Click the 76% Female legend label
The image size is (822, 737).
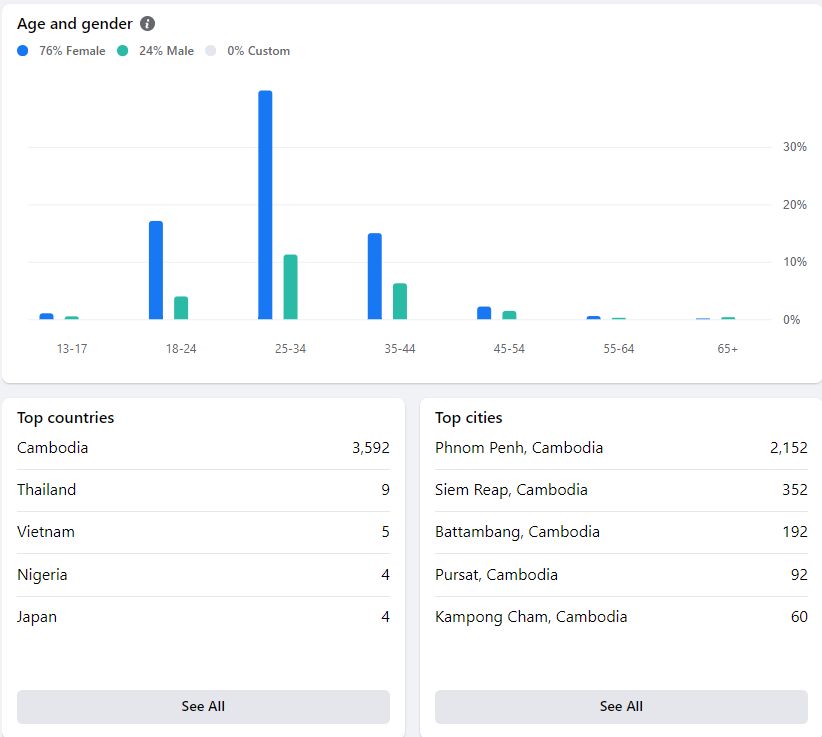coord(72,51)
